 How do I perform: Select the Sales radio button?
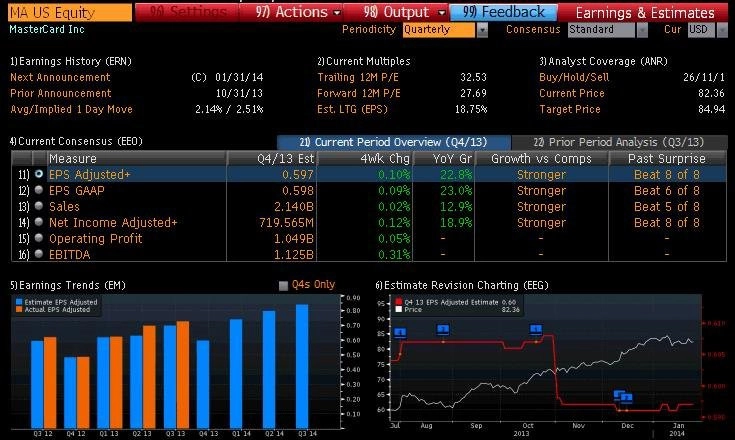[39, 206]
